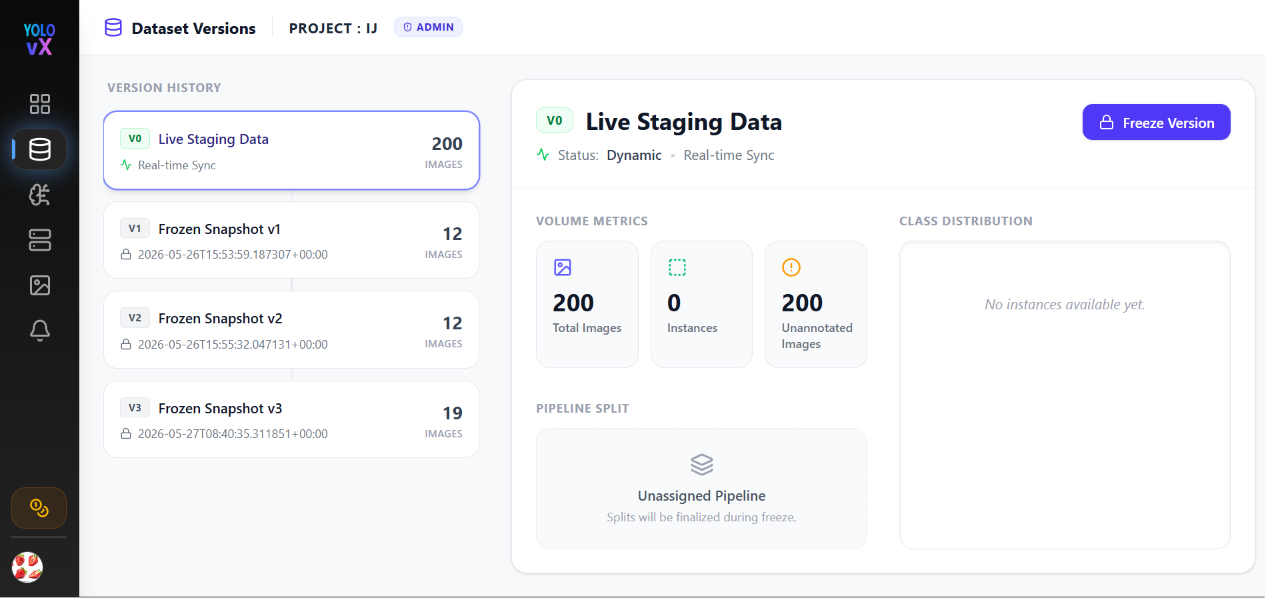Select the Frozen Snapshot v1 card
The height and width of the screenshot is (598, 1265).
(x=291, y=240)
